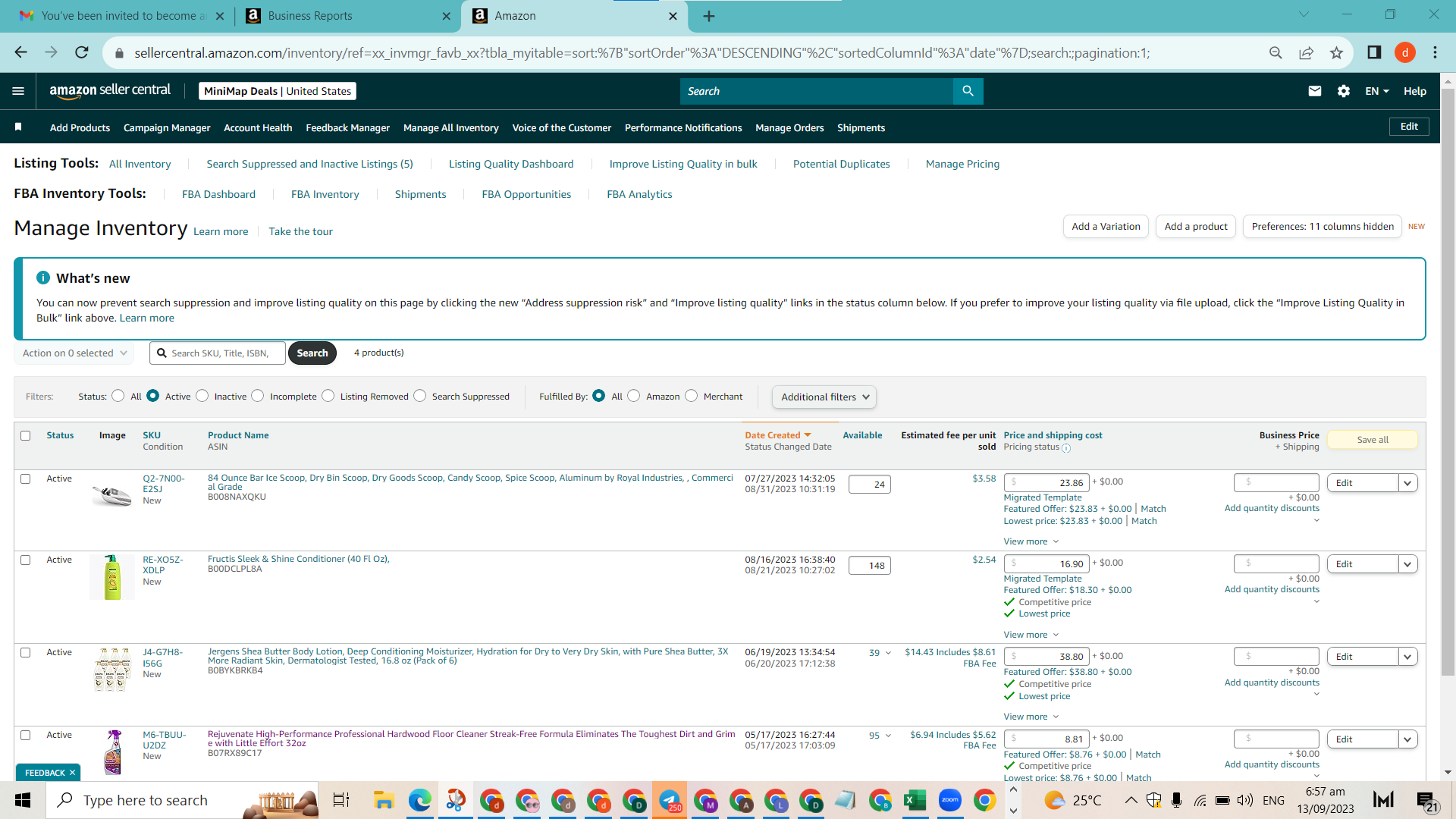The width and height of the screenshot is (1456, 819).
Task: Tick the checkbox for Jergens Body Lotion row
Action: pos(26,652)
